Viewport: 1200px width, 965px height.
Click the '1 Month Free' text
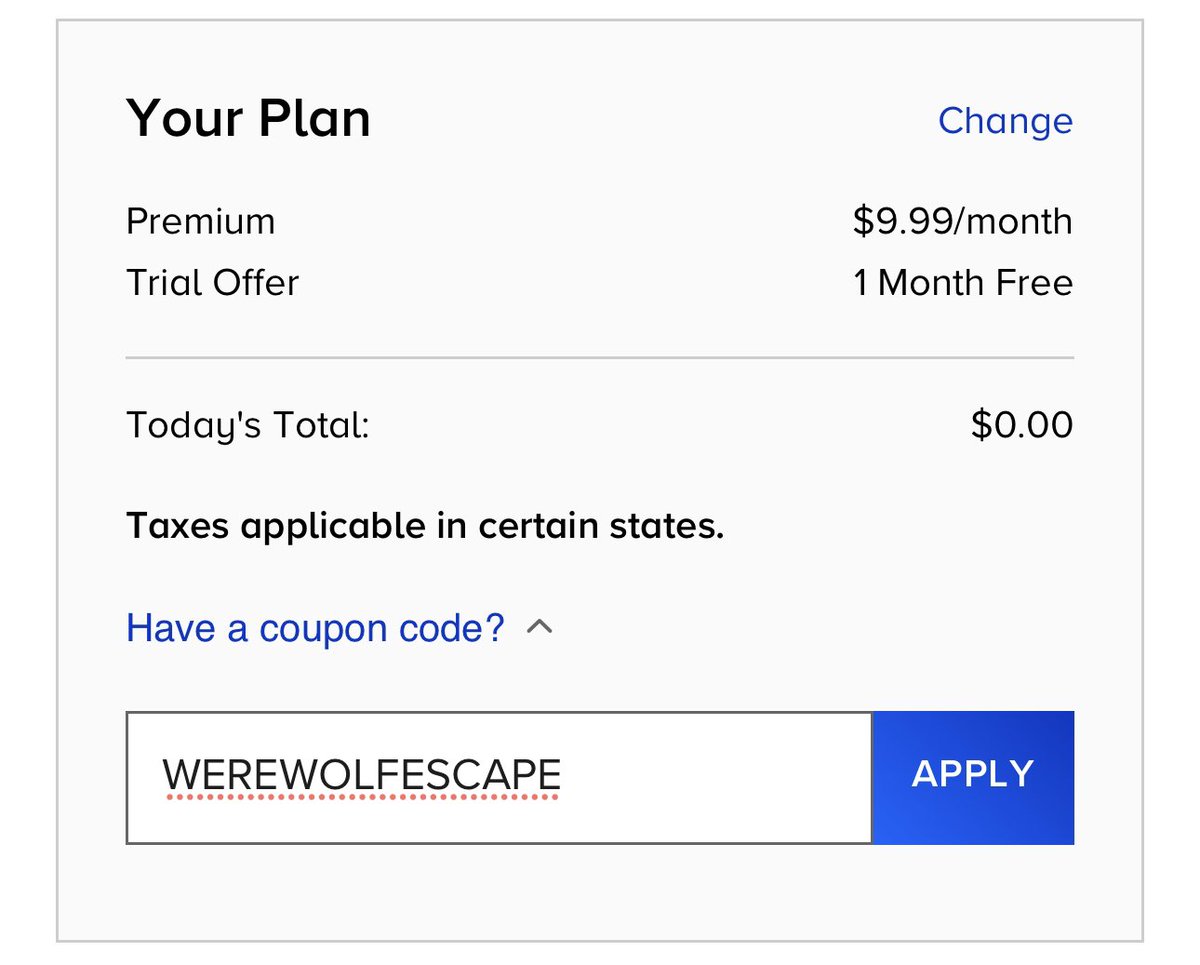pyautogui.click(x=962, y=283)
